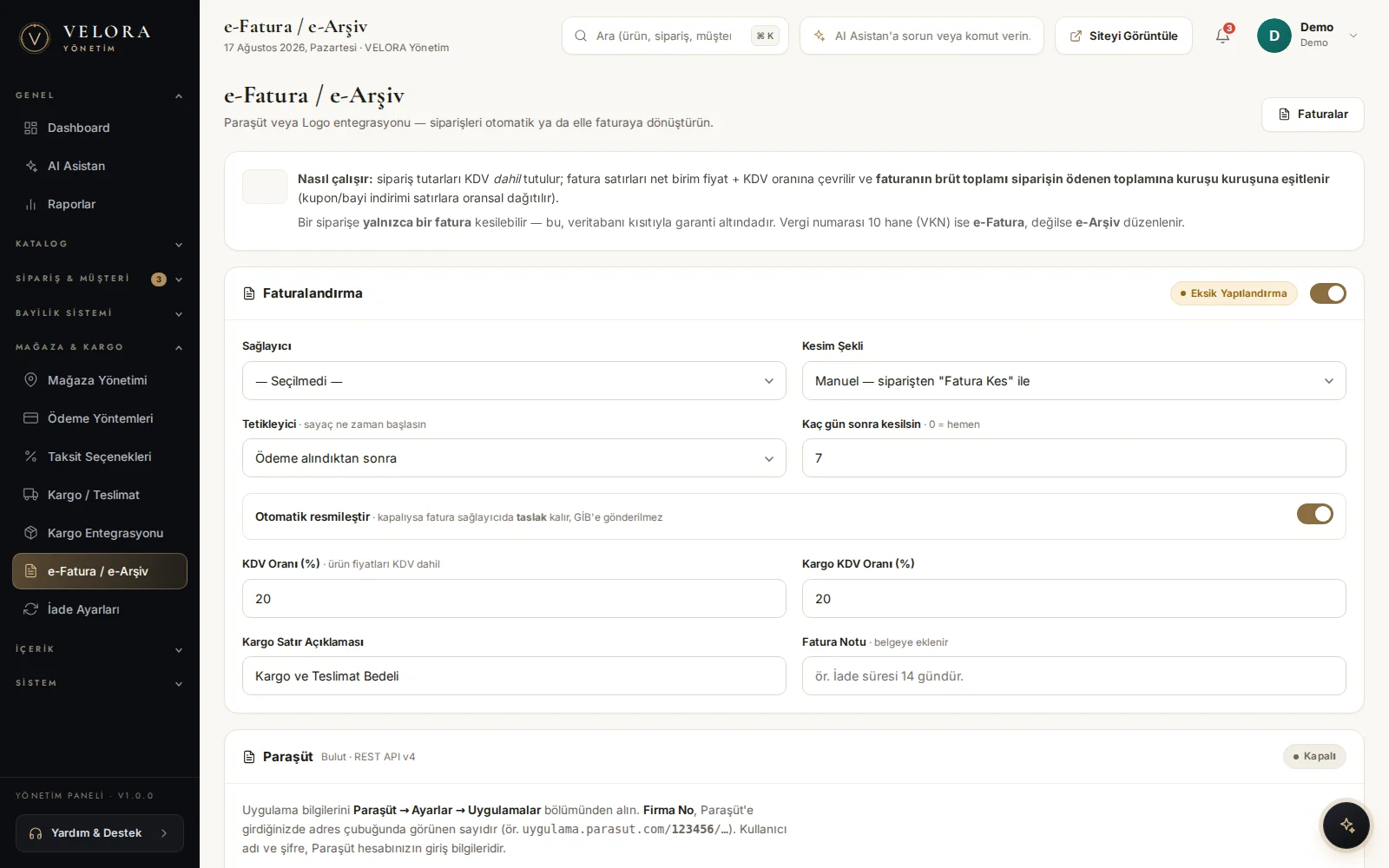
Task: Open the Sağlayıcı dropdown
Action: (x=514, y=381)
